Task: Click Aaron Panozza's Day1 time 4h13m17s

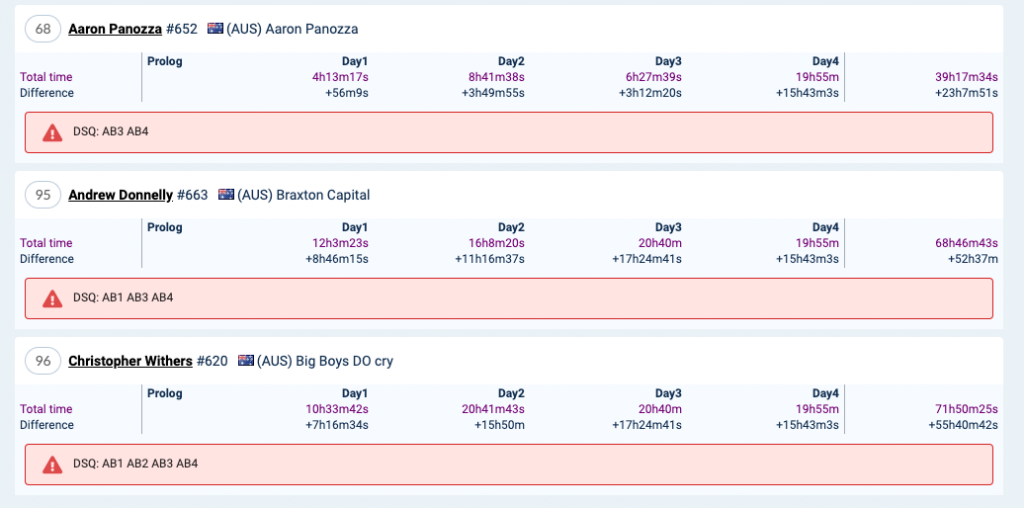Action: (340, 77)
